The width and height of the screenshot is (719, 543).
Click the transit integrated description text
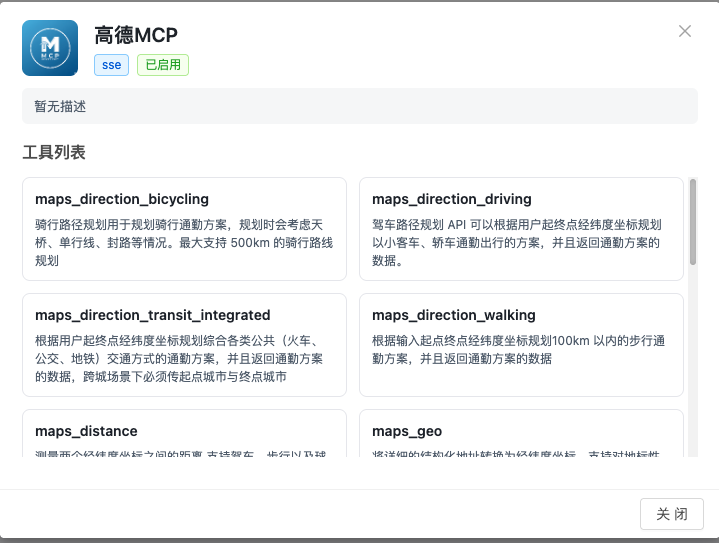(184, 359)
